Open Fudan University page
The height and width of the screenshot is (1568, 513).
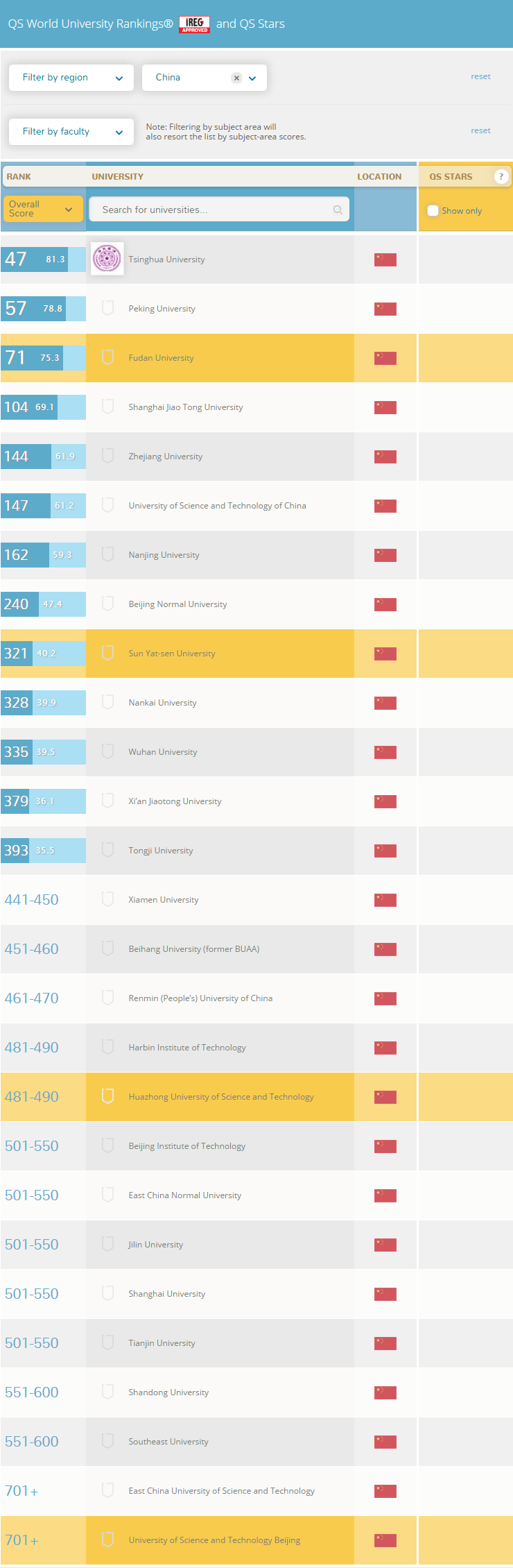pyautogui.click(x=161, y=358)
